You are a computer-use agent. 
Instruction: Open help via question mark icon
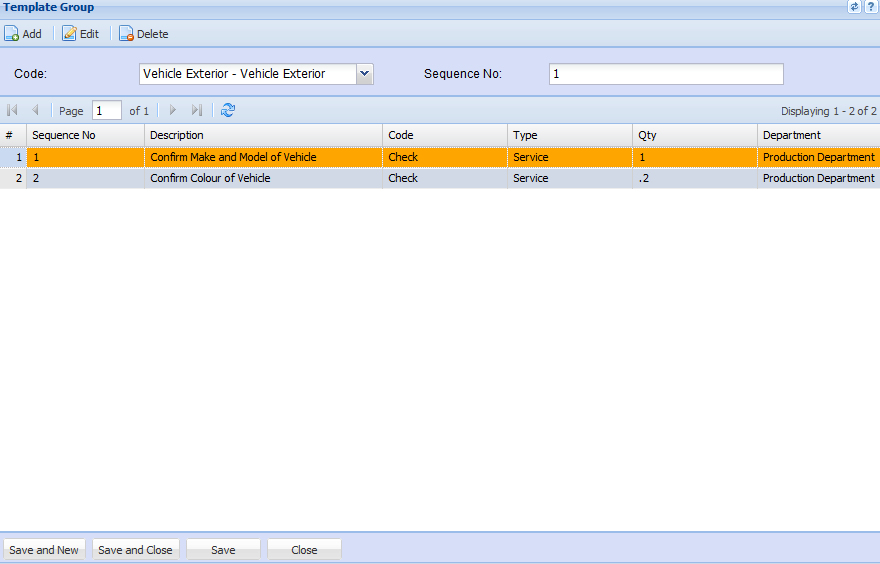[x=871, y=7]
